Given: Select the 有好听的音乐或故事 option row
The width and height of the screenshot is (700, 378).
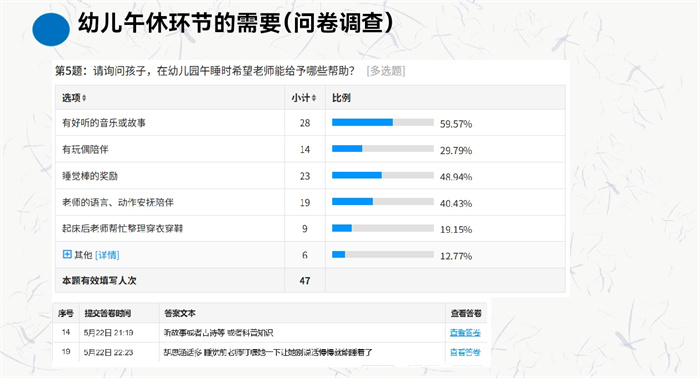Looking at the screenshot, I should pyautogui.click(x=310, y=123).
